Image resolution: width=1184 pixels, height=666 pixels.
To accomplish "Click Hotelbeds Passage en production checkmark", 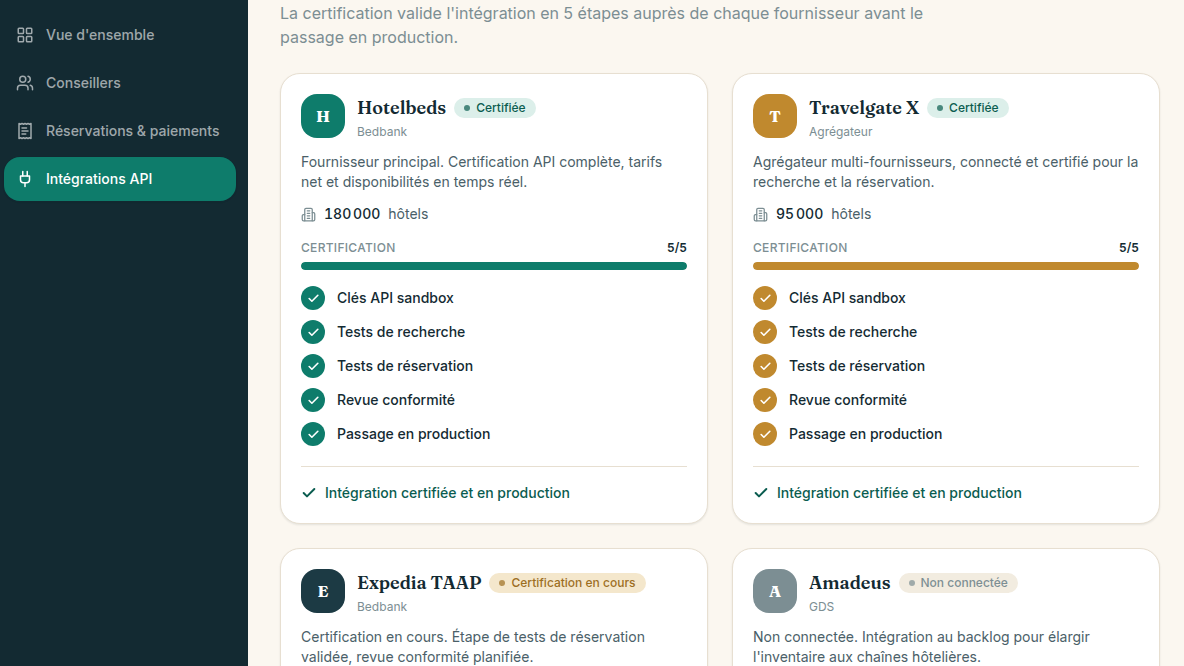I will click(313, 434).
